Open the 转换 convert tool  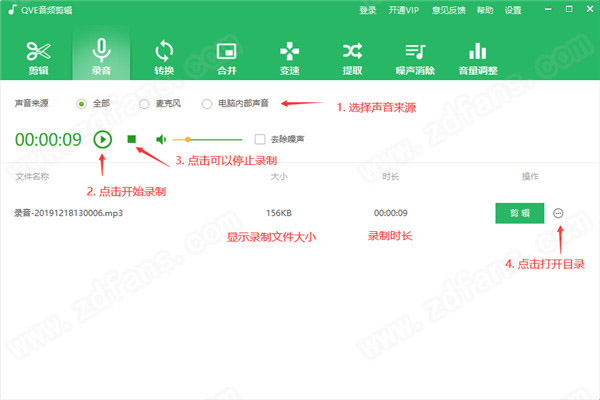point(164,58)
